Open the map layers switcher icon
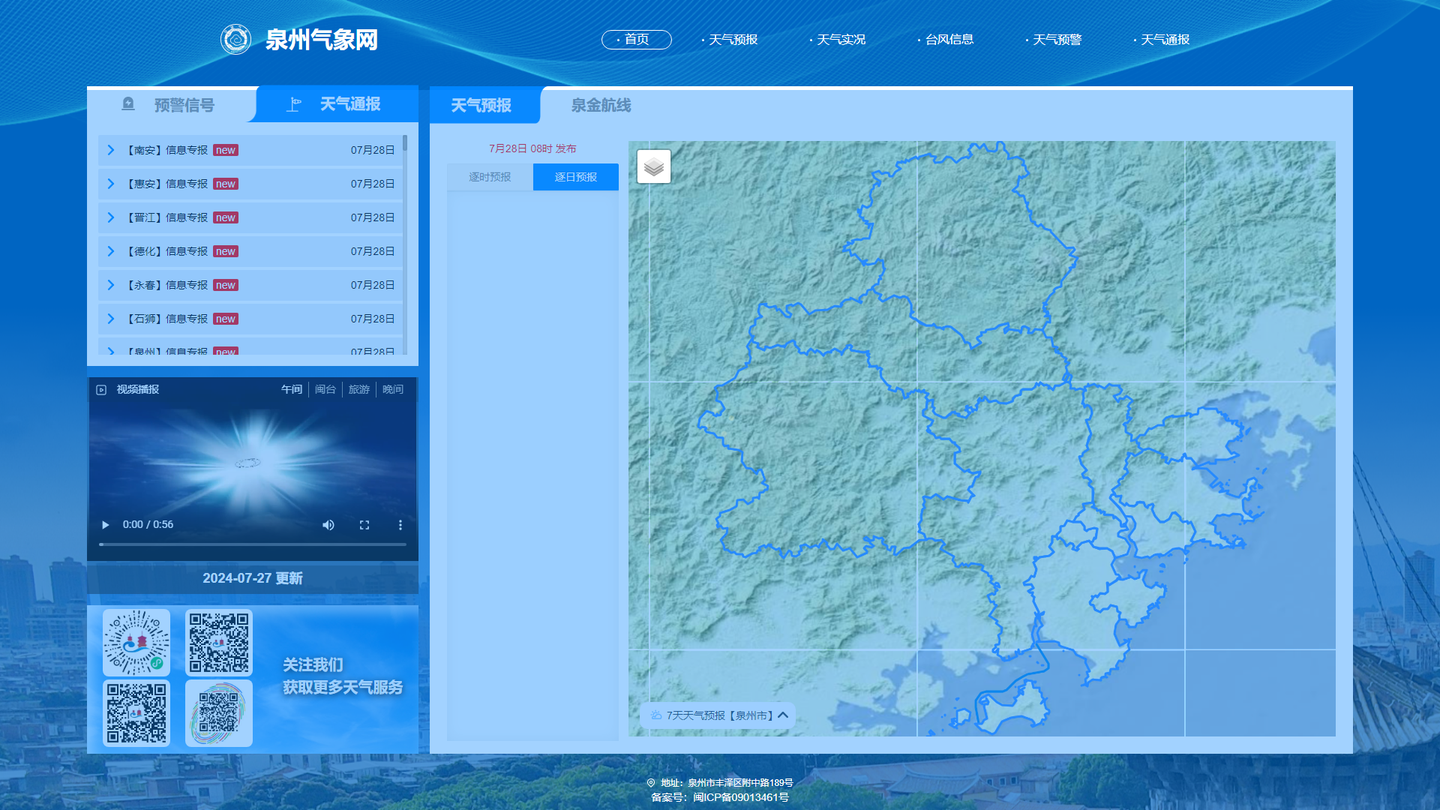Image resolution: width=1440 pixels, height=810 pixels. tap(654, 167)
